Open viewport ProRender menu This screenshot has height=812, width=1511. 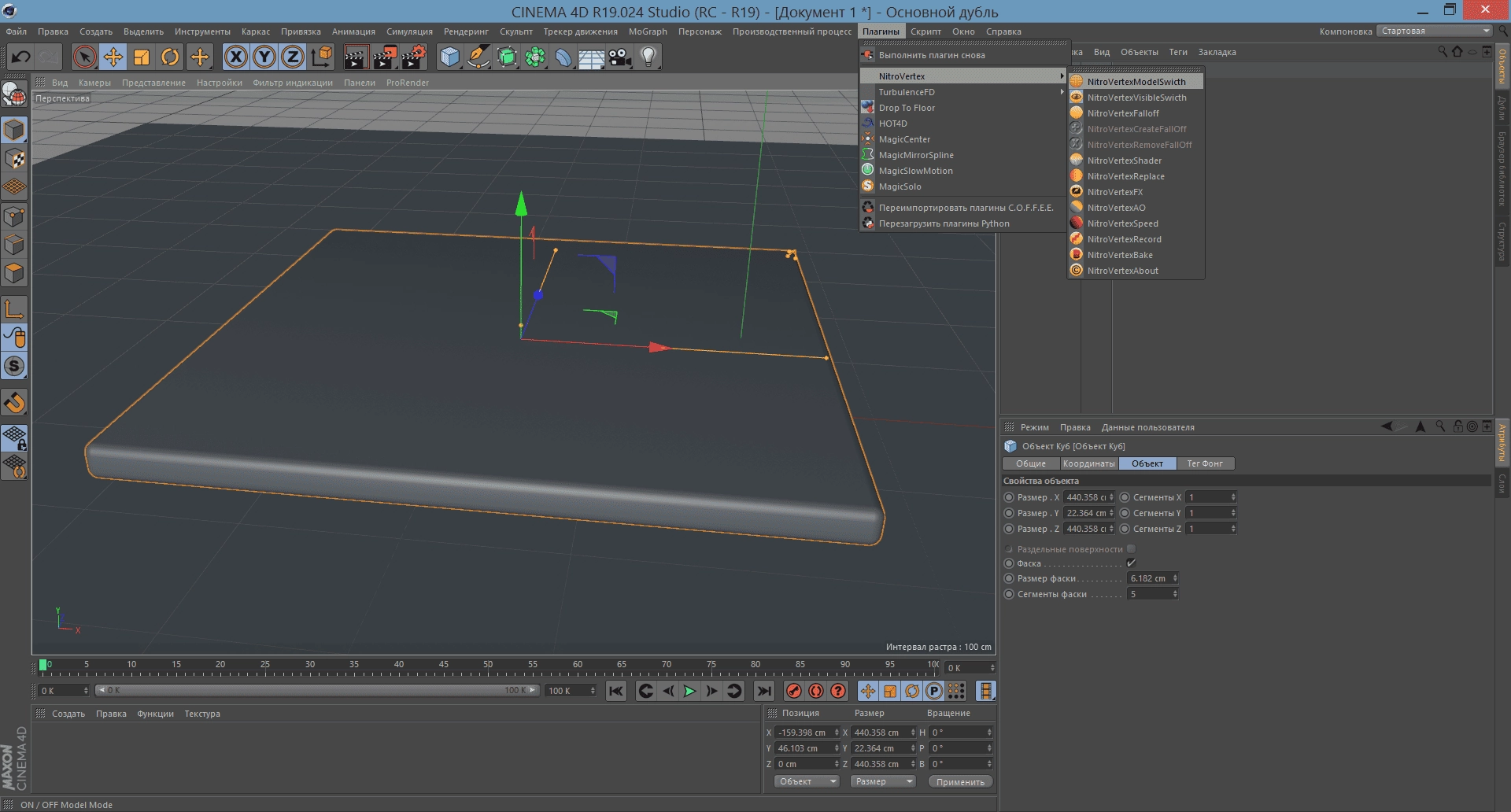click(x=408, y=83)
